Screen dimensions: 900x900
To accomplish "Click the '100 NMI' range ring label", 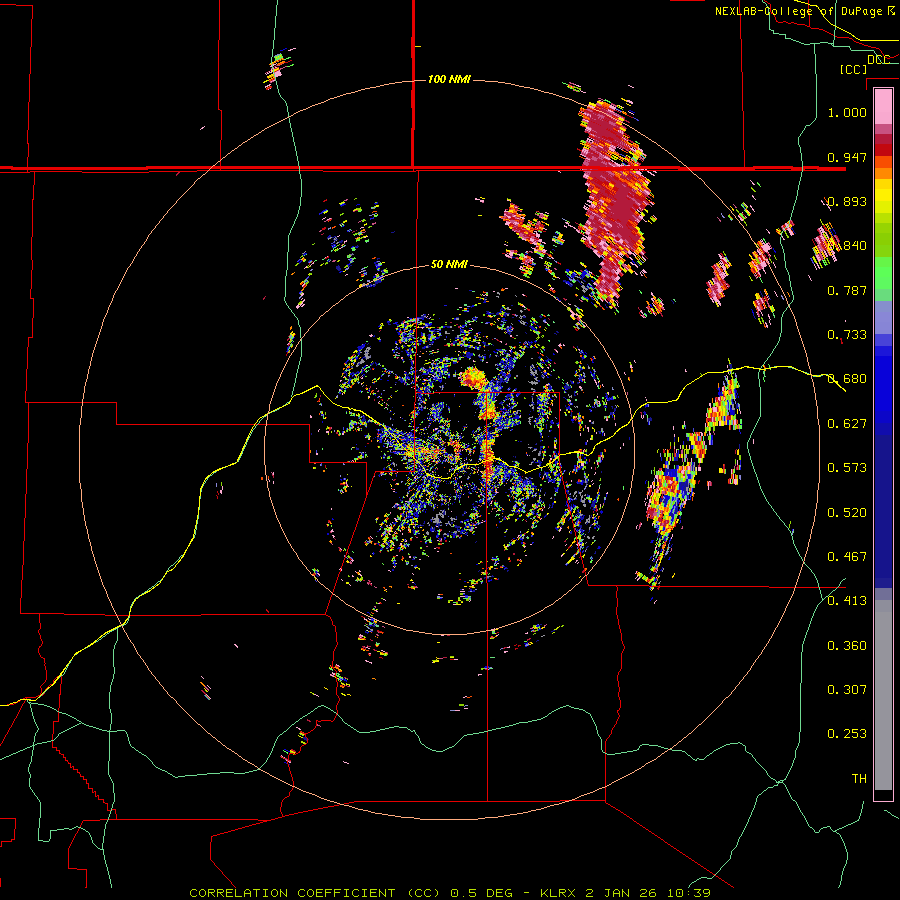I will (449, 79).
